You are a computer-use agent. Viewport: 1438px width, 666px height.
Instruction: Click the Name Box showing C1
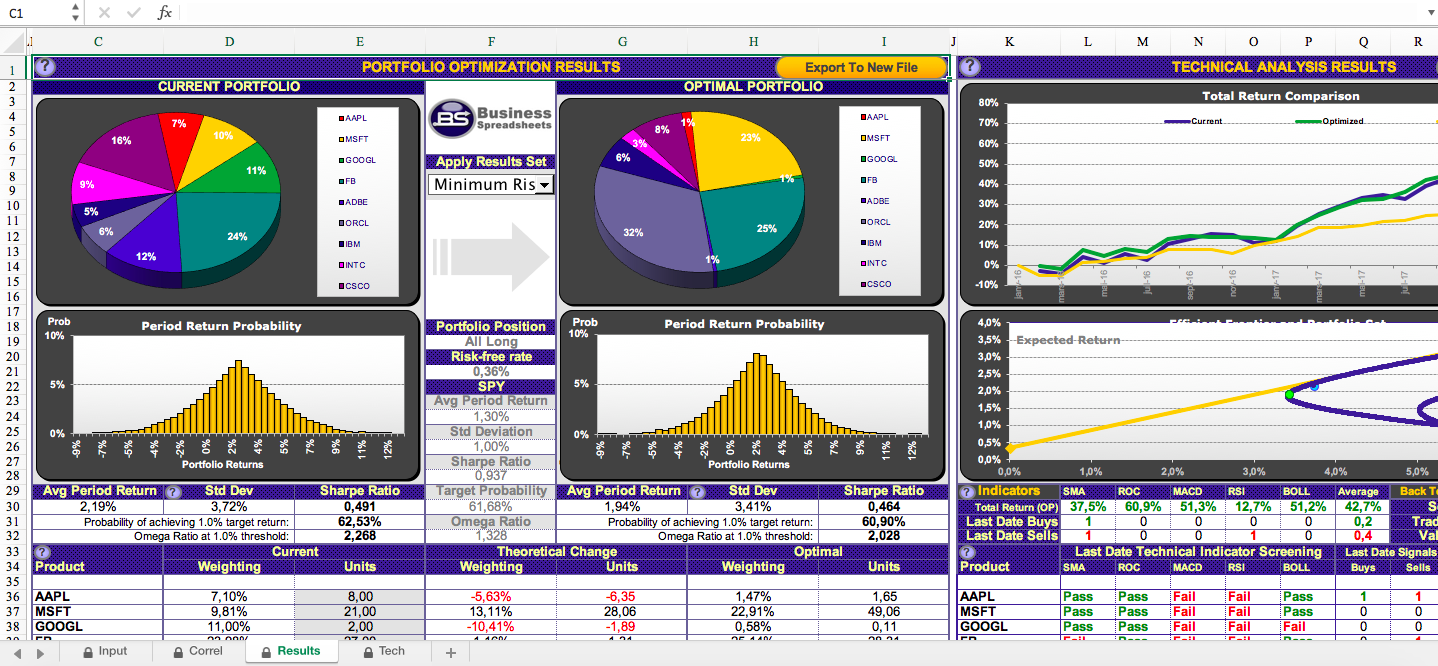pos(35,13)
